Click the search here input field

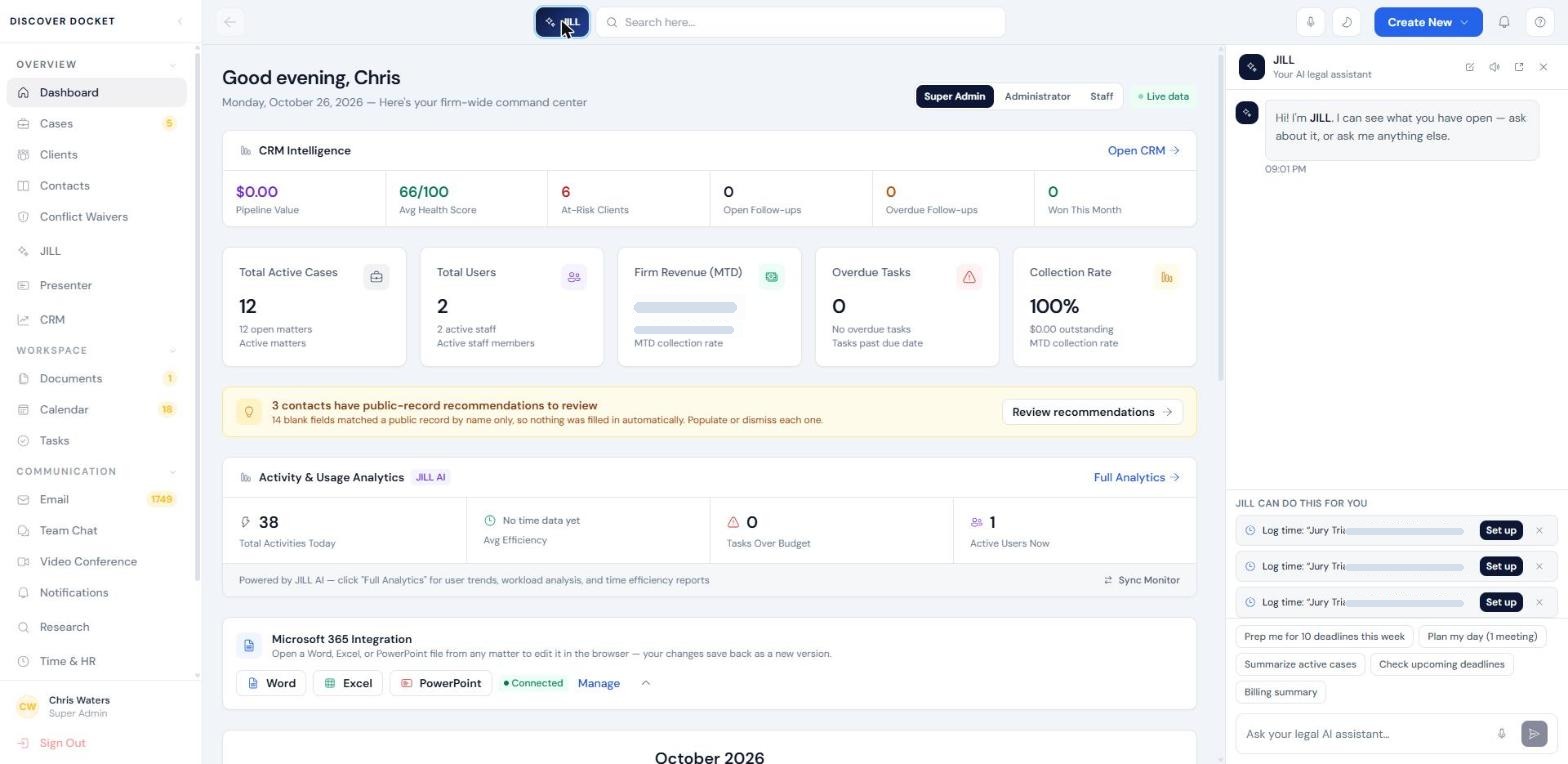pos(801,22)
